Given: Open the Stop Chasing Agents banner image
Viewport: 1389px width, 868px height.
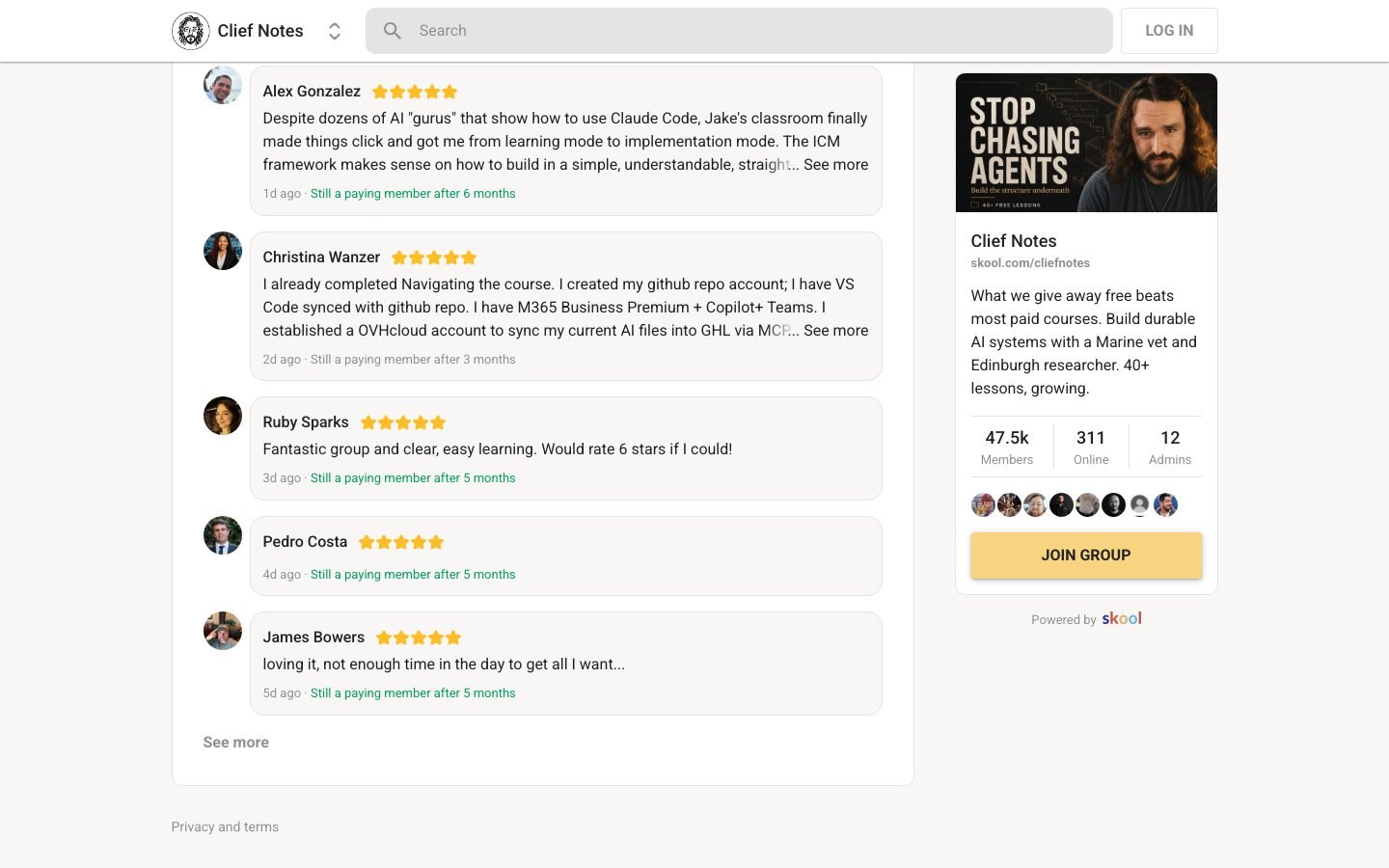Looking at the screenshot, I should pyautogui.click(x=1086, y=143).
